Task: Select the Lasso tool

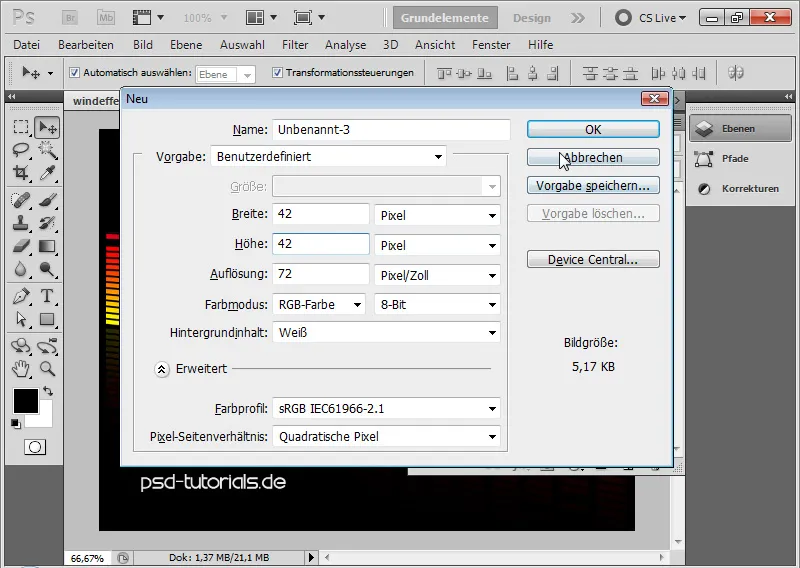Action: tap(21, 150)
